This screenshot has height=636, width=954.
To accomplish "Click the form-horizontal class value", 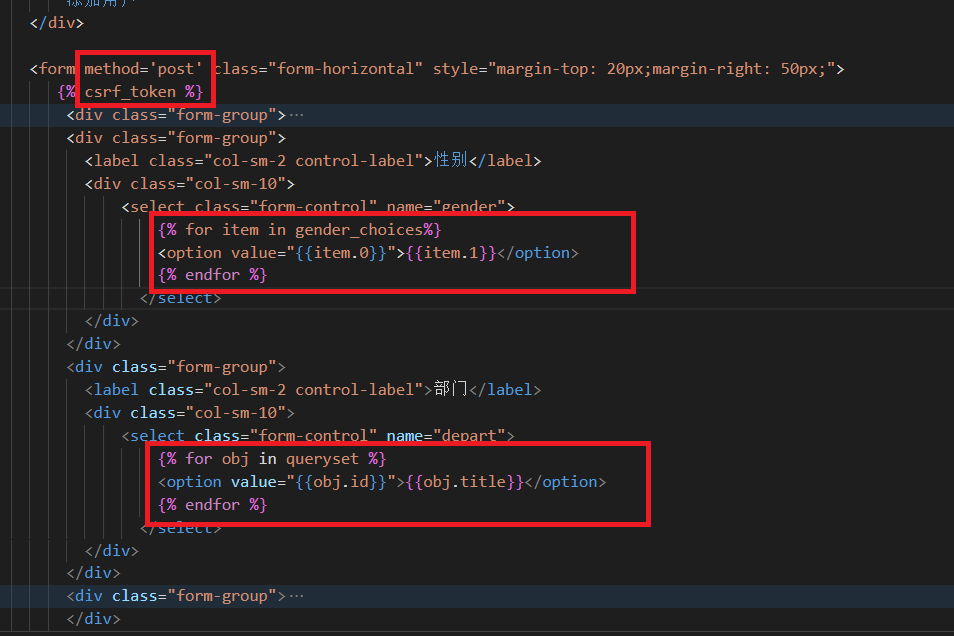I will [346, 69].
